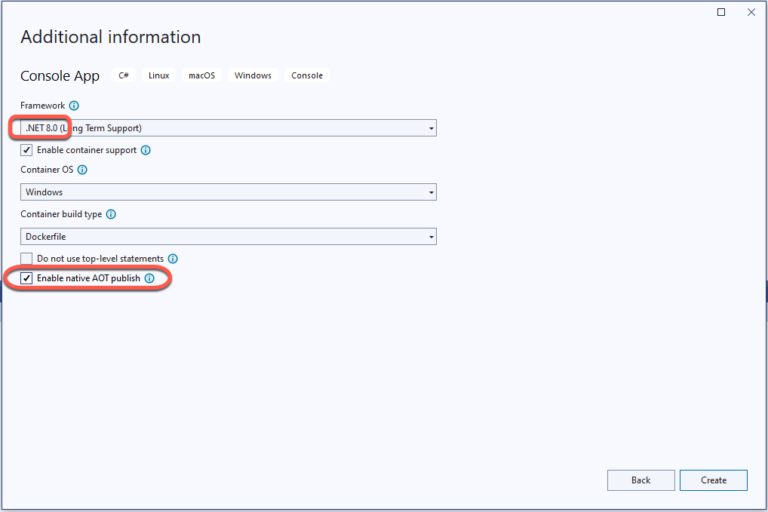Open the Container build type info tooltip
Image resolution: width=768 pixels, height=512 pixels.
coord(111,214)
